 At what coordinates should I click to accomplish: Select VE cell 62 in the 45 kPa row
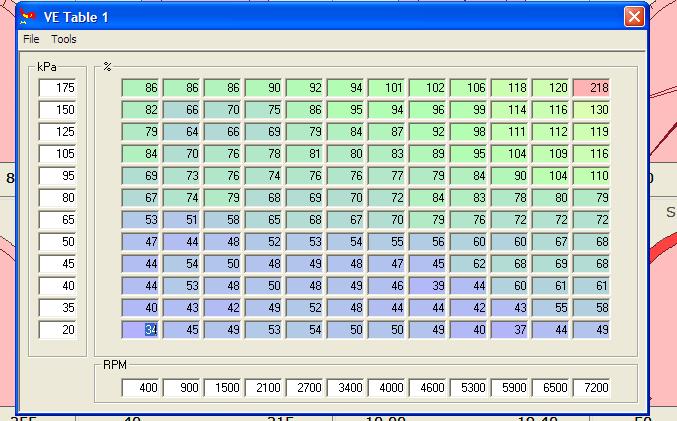(x=468, y=264)
